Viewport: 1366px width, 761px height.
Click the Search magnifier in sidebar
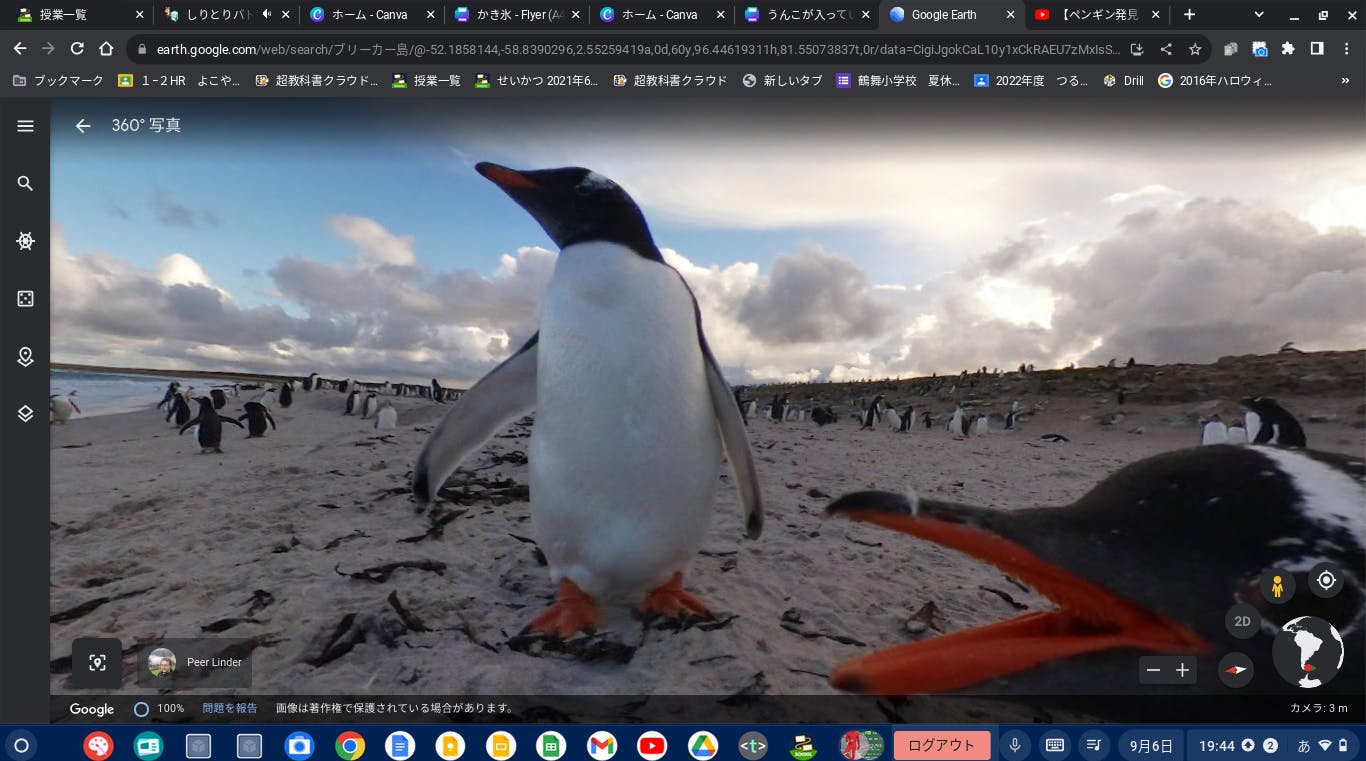point(25,183)
